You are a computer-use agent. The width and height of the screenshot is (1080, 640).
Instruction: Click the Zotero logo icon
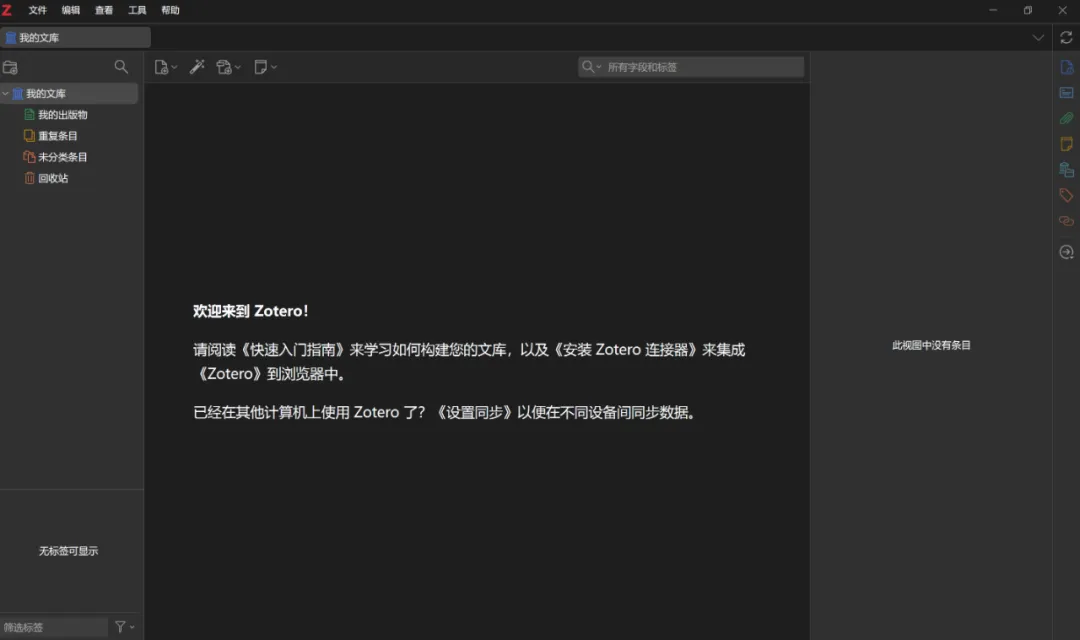point(7,10)
